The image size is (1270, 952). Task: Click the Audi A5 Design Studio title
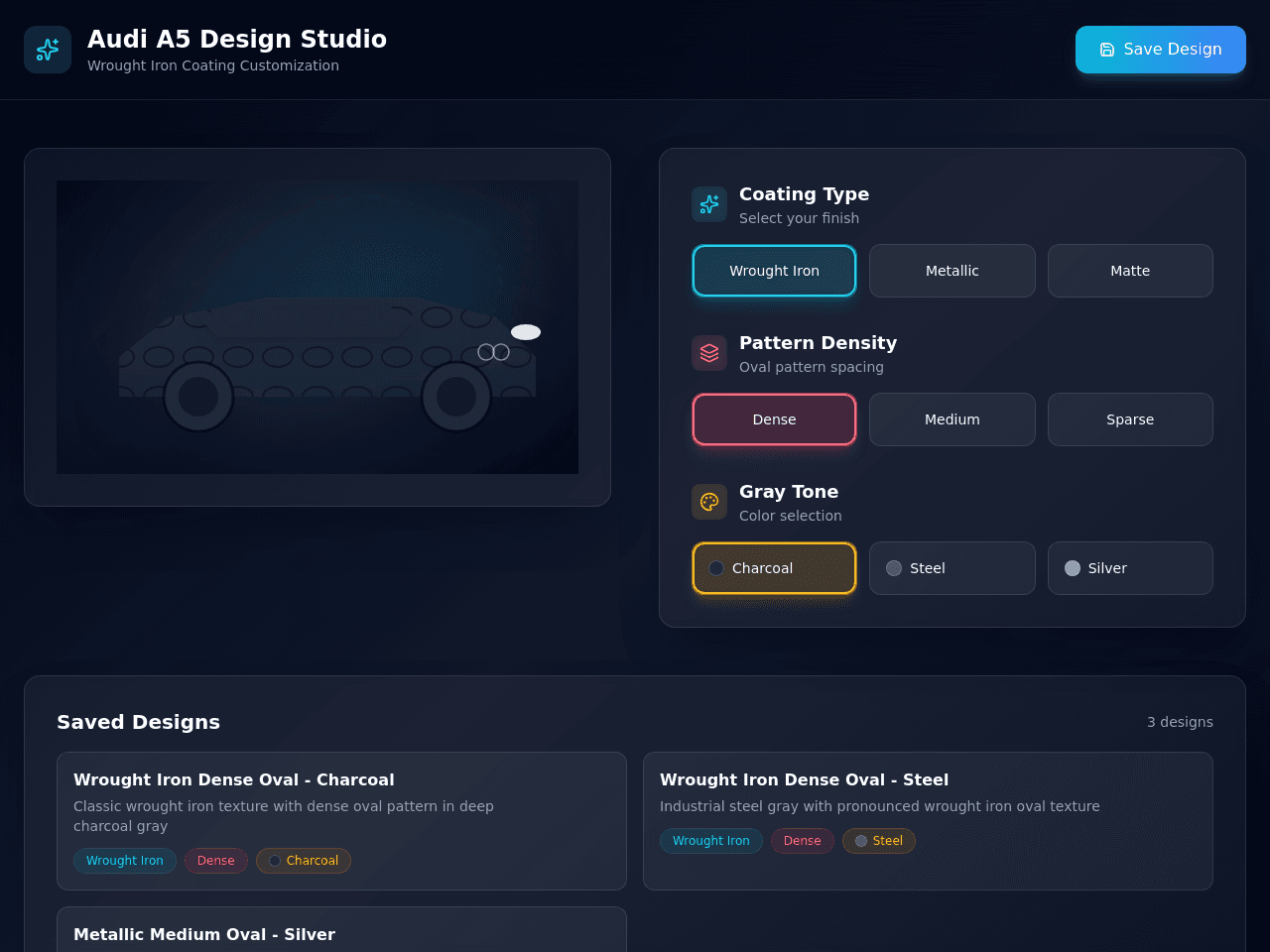pos(237,39)
